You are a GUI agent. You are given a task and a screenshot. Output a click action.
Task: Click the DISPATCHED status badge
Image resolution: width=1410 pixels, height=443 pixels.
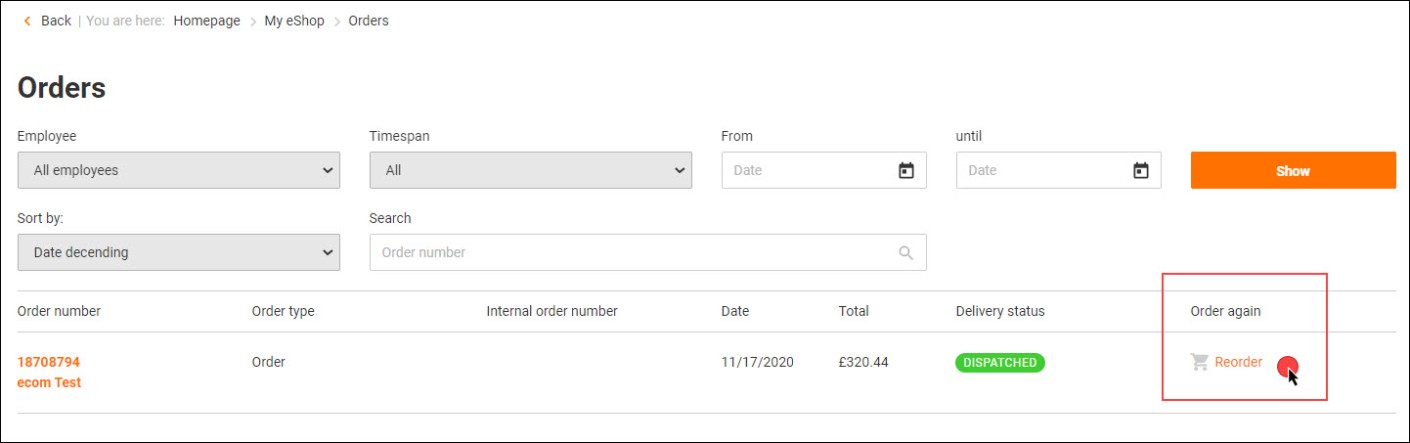[1000, 362]
